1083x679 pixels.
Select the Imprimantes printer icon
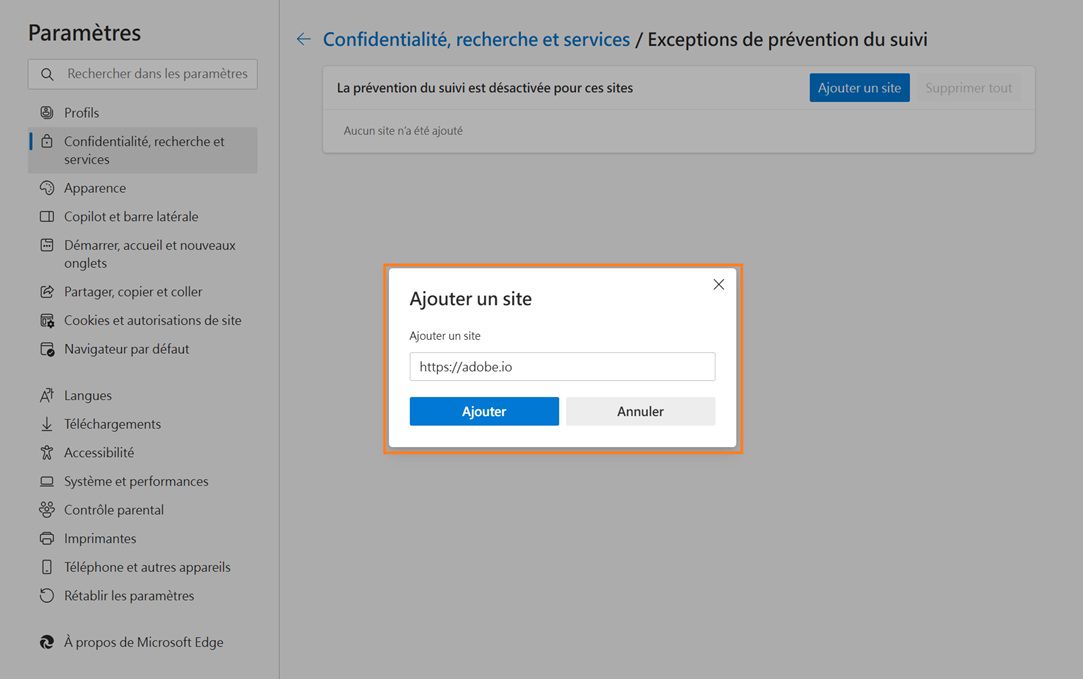point(47,538)
